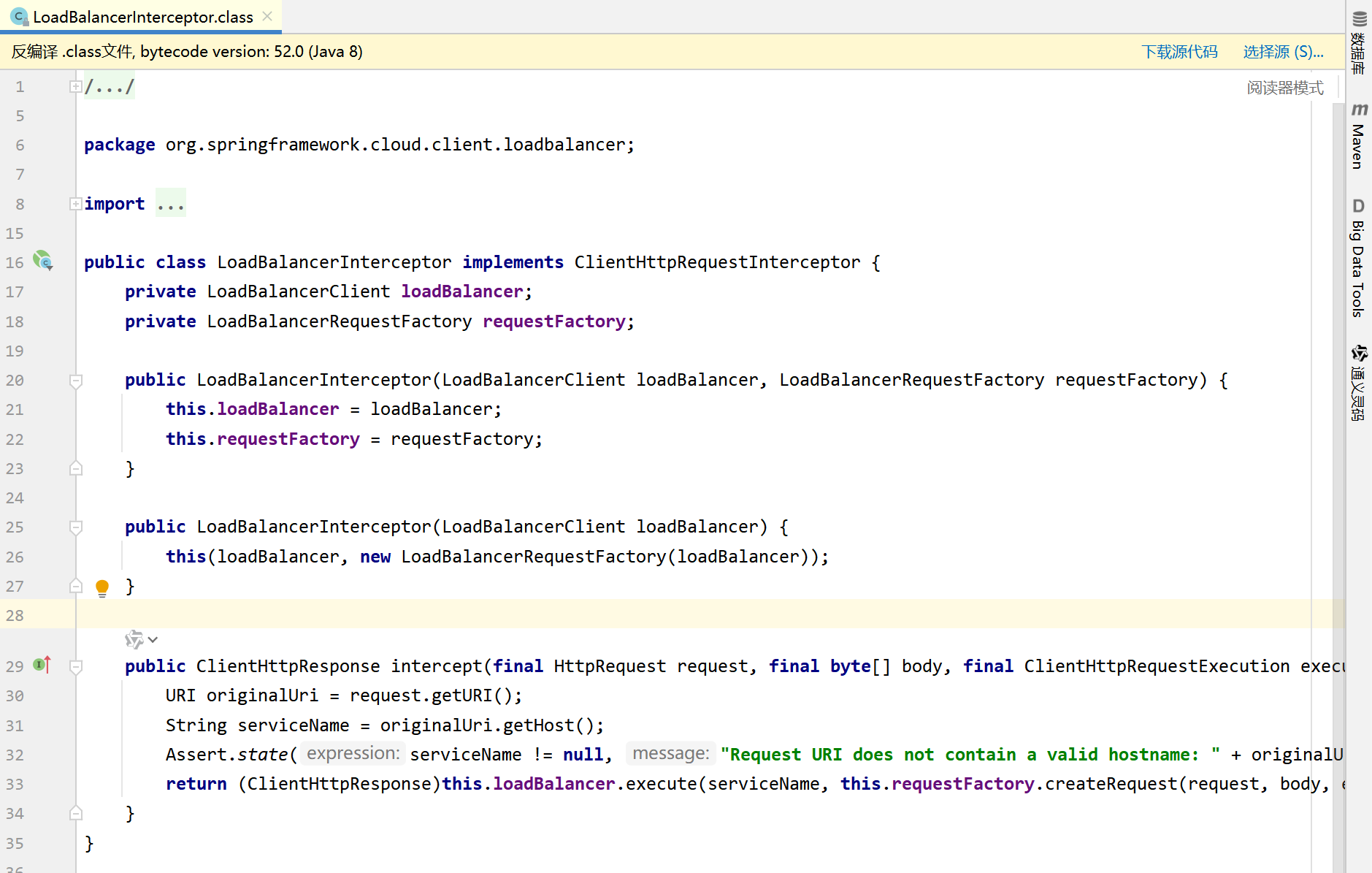
Task: Close the LoadBalancerInterceptor.class tab
Action: pos(267,16)
